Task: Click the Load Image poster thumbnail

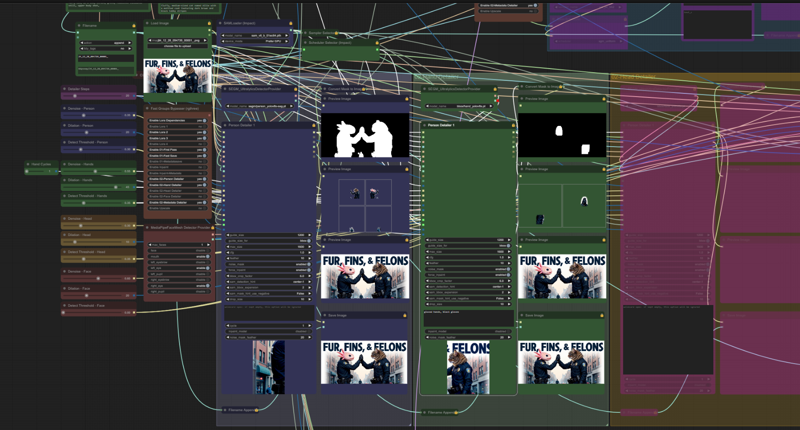Action: tap(178, 76)
